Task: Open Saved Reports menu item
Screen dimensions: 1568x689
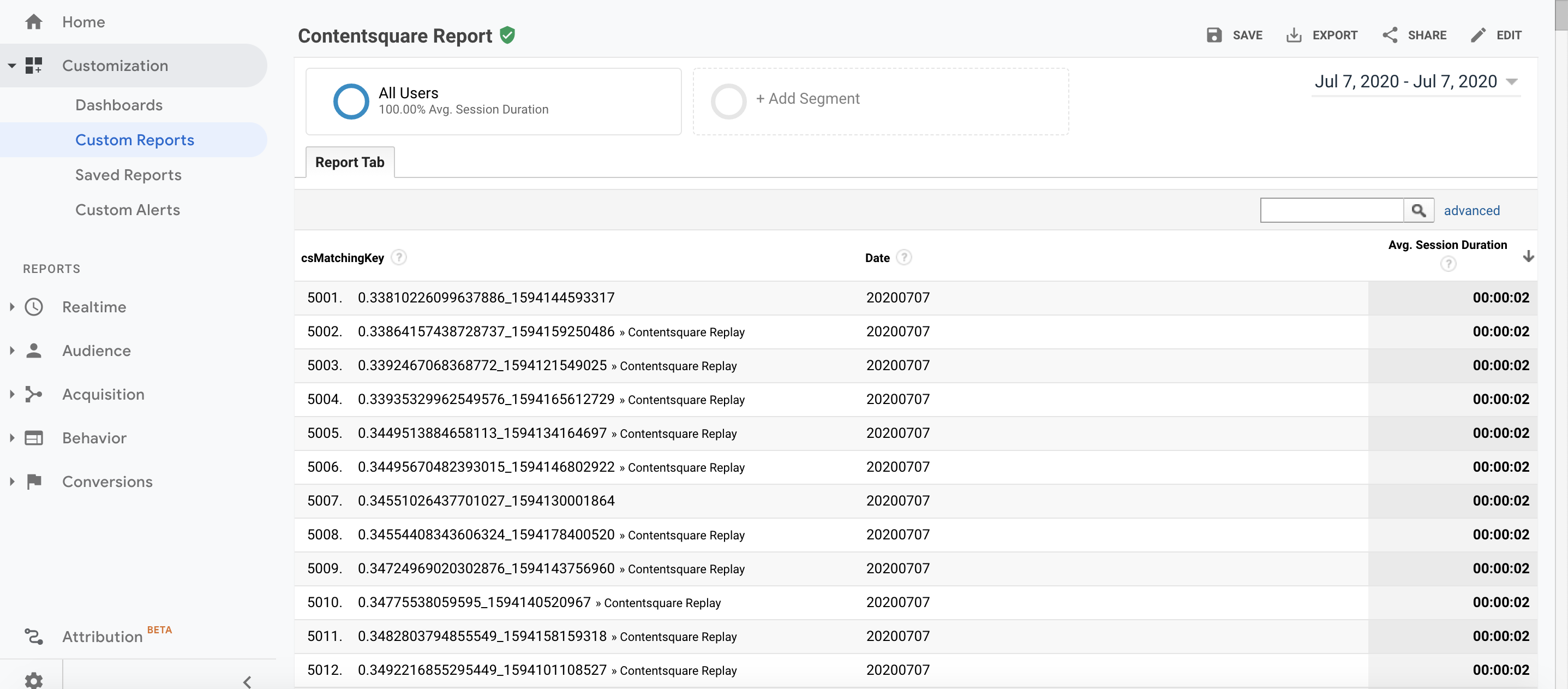Action: click(128, 175)
